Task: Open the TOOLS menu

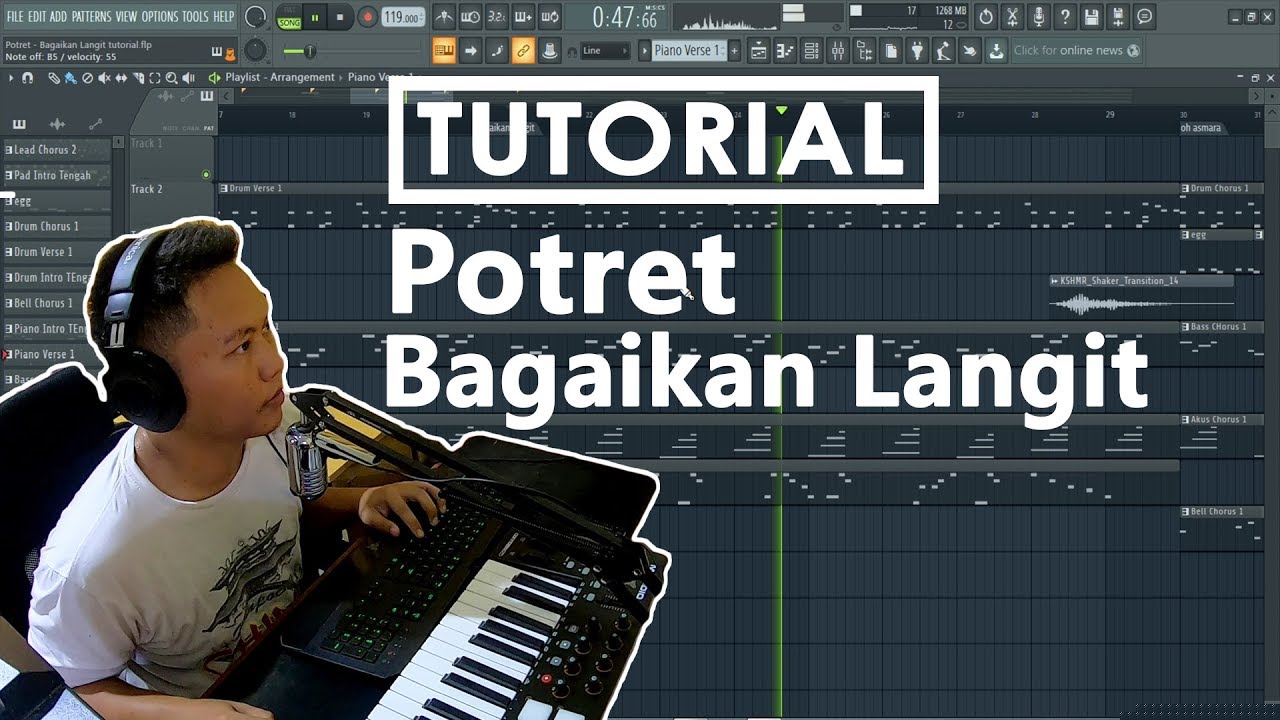Action: (195, 17)
